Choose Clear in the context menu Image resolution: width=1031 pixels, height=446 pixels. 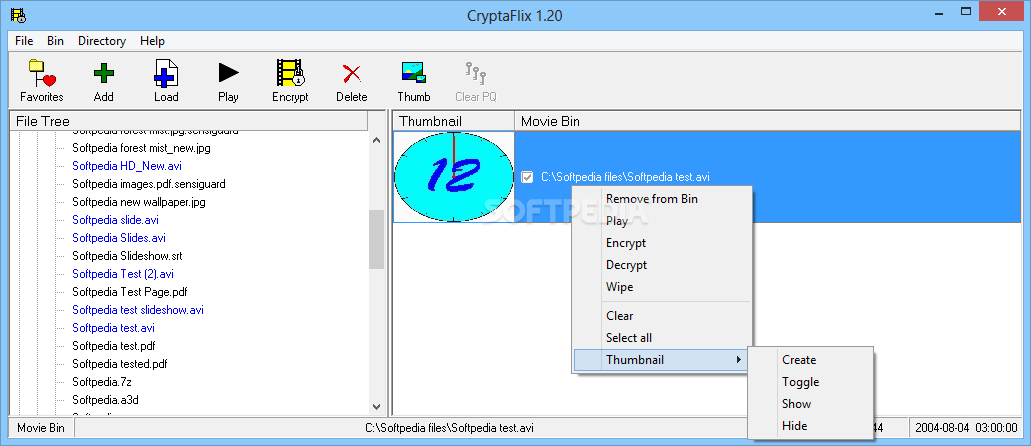pos(661,316)
